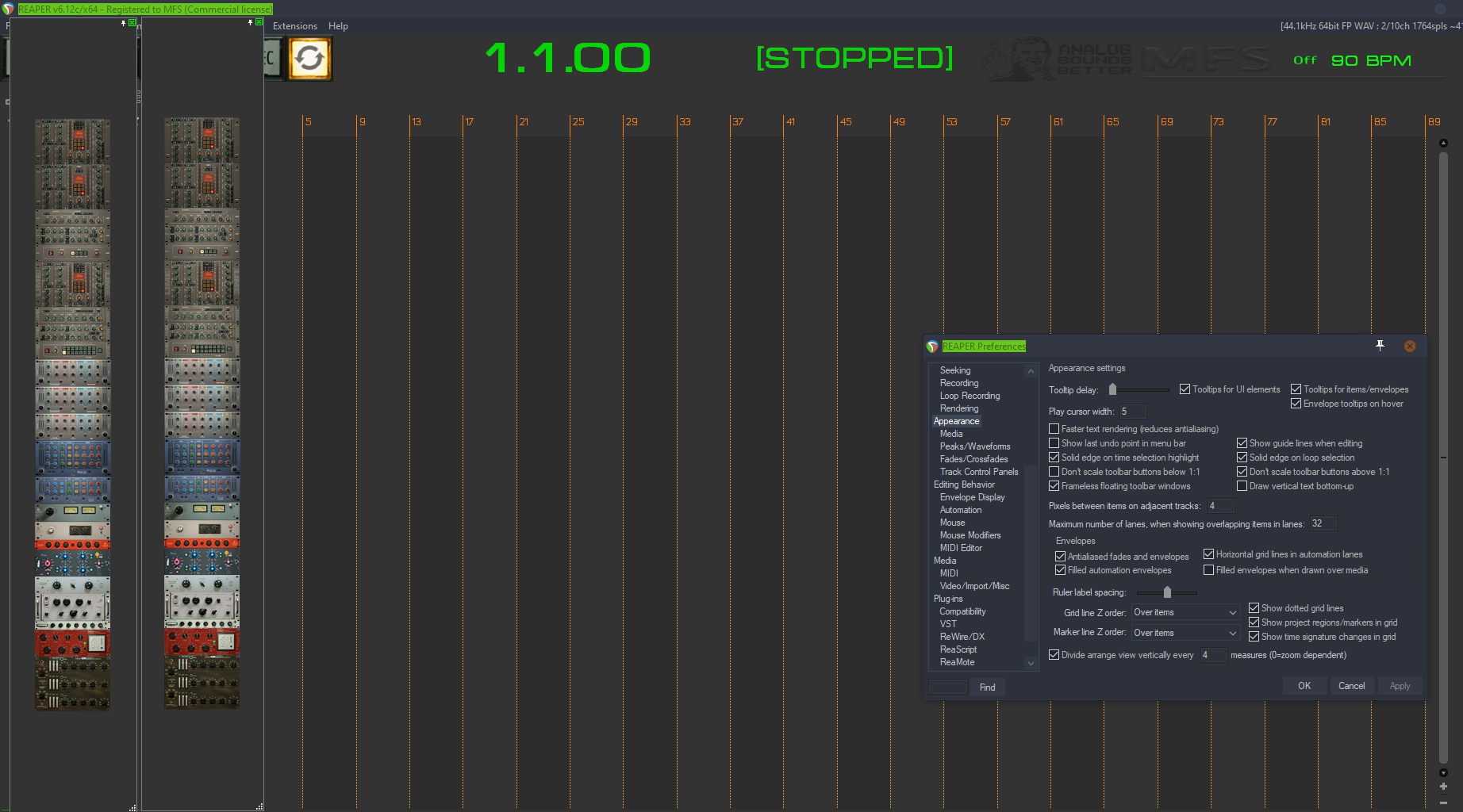Select red compressor plugin in left strip

click(x=73, y=644)
